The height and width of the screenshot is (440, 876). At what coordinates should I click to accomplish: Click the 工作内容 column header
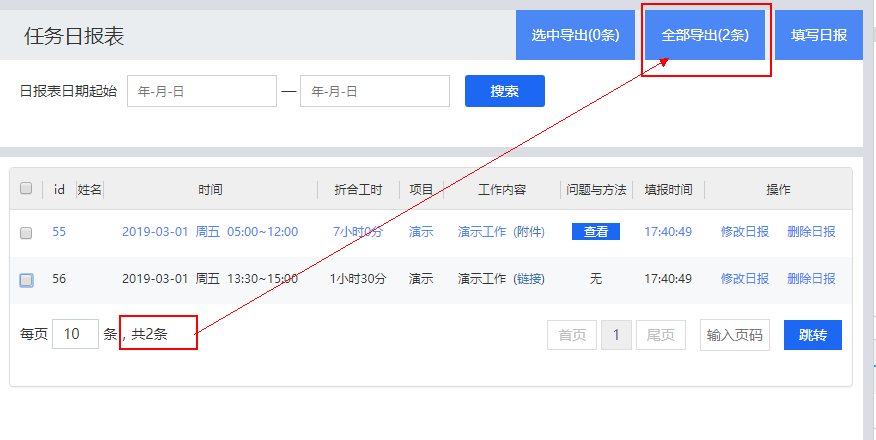[x=502, y=190]
